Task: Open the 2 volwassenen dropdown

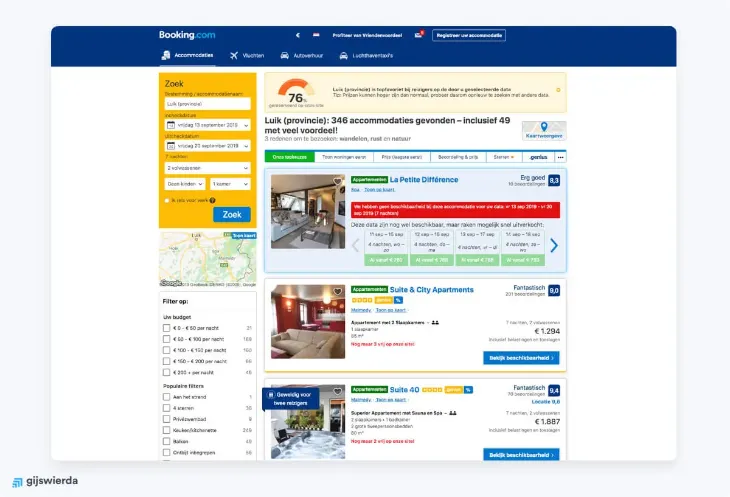Action: pos(208,168)
